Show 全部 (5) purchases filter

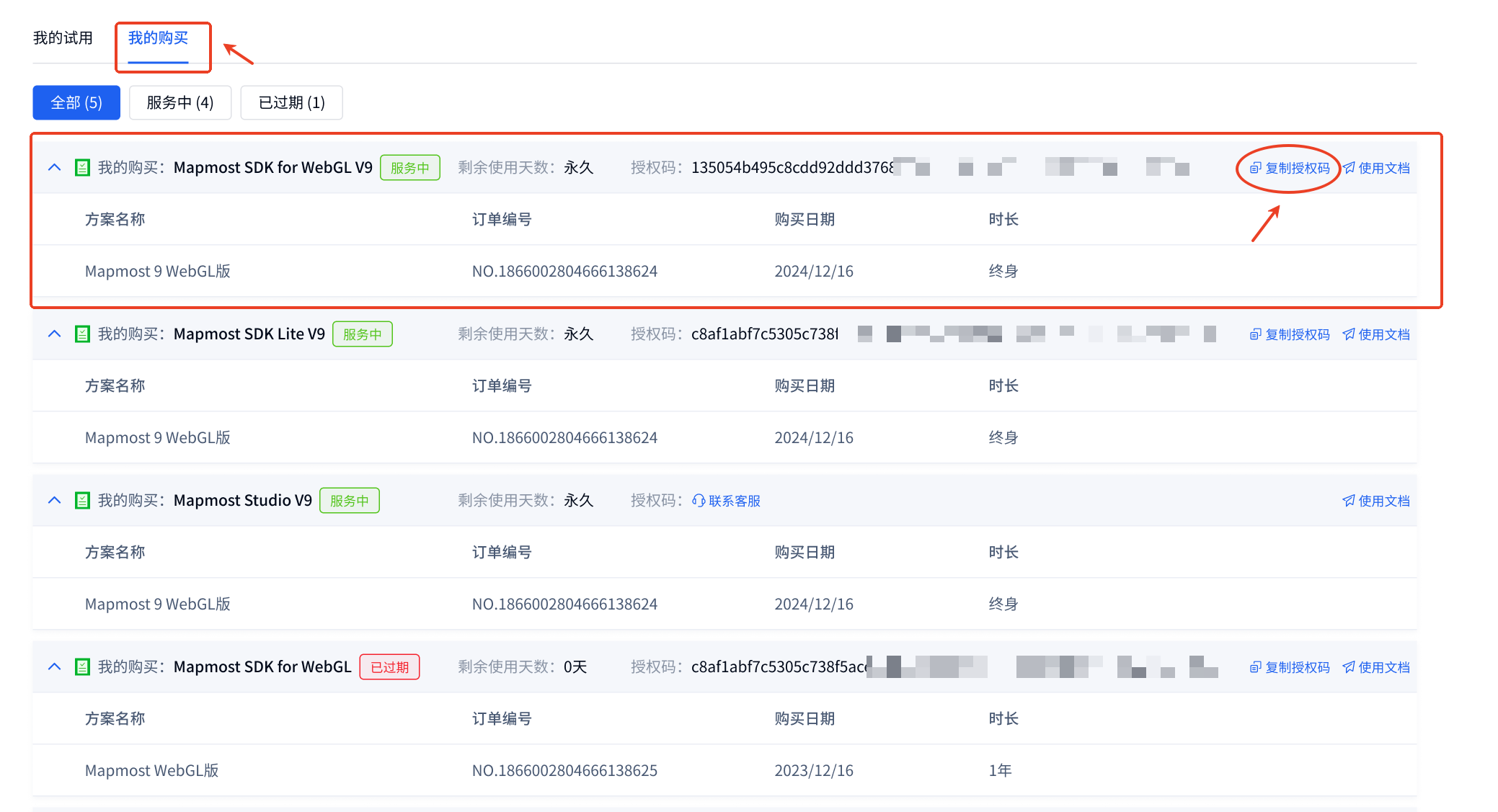coord(76,102)
